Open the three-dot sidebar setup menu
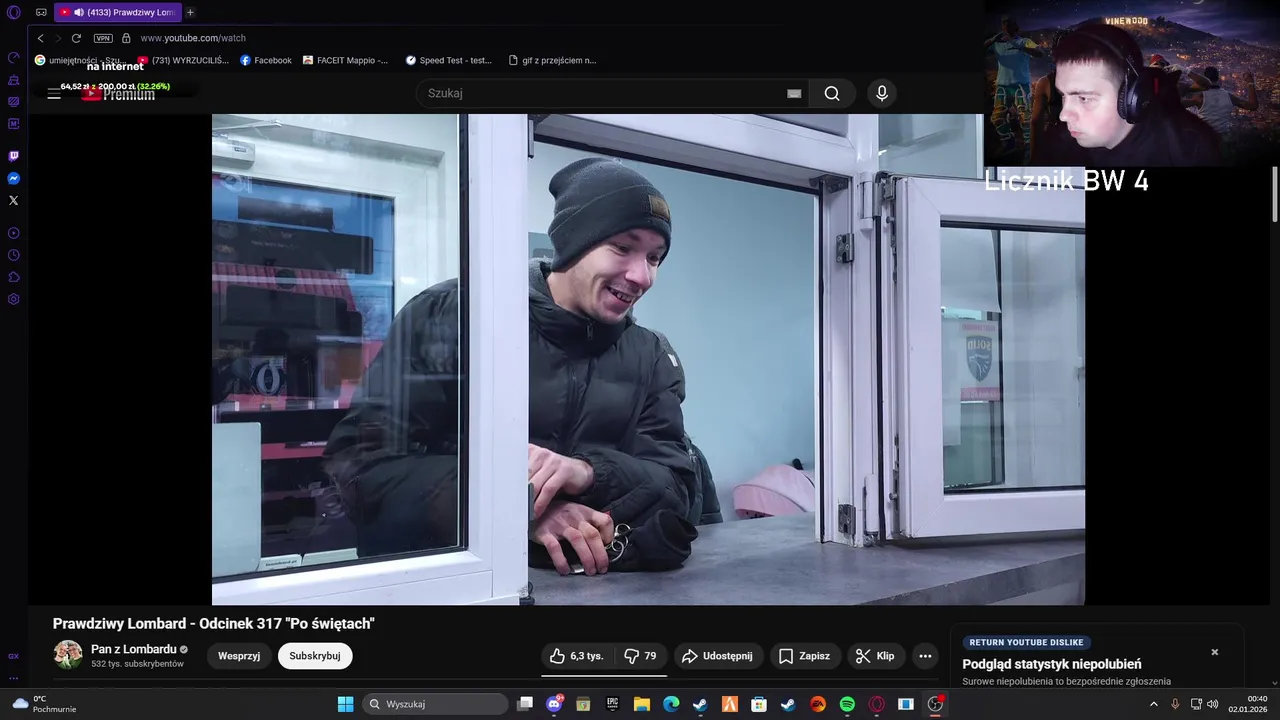This screenshot has height=720, width=1280. pos(14,678)
